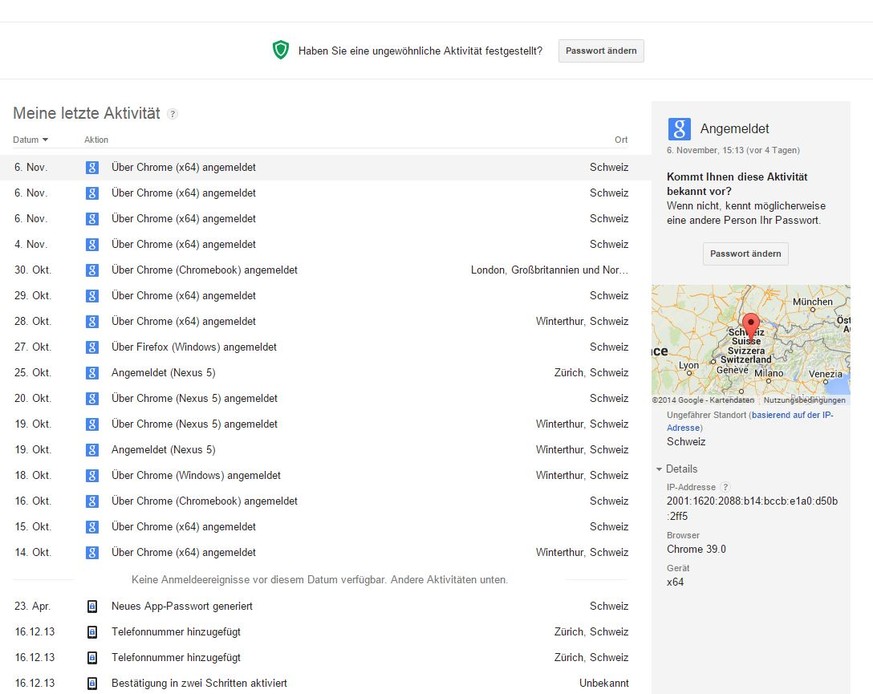Open basierend auf der IP-Adresse link

pos(750,421)
